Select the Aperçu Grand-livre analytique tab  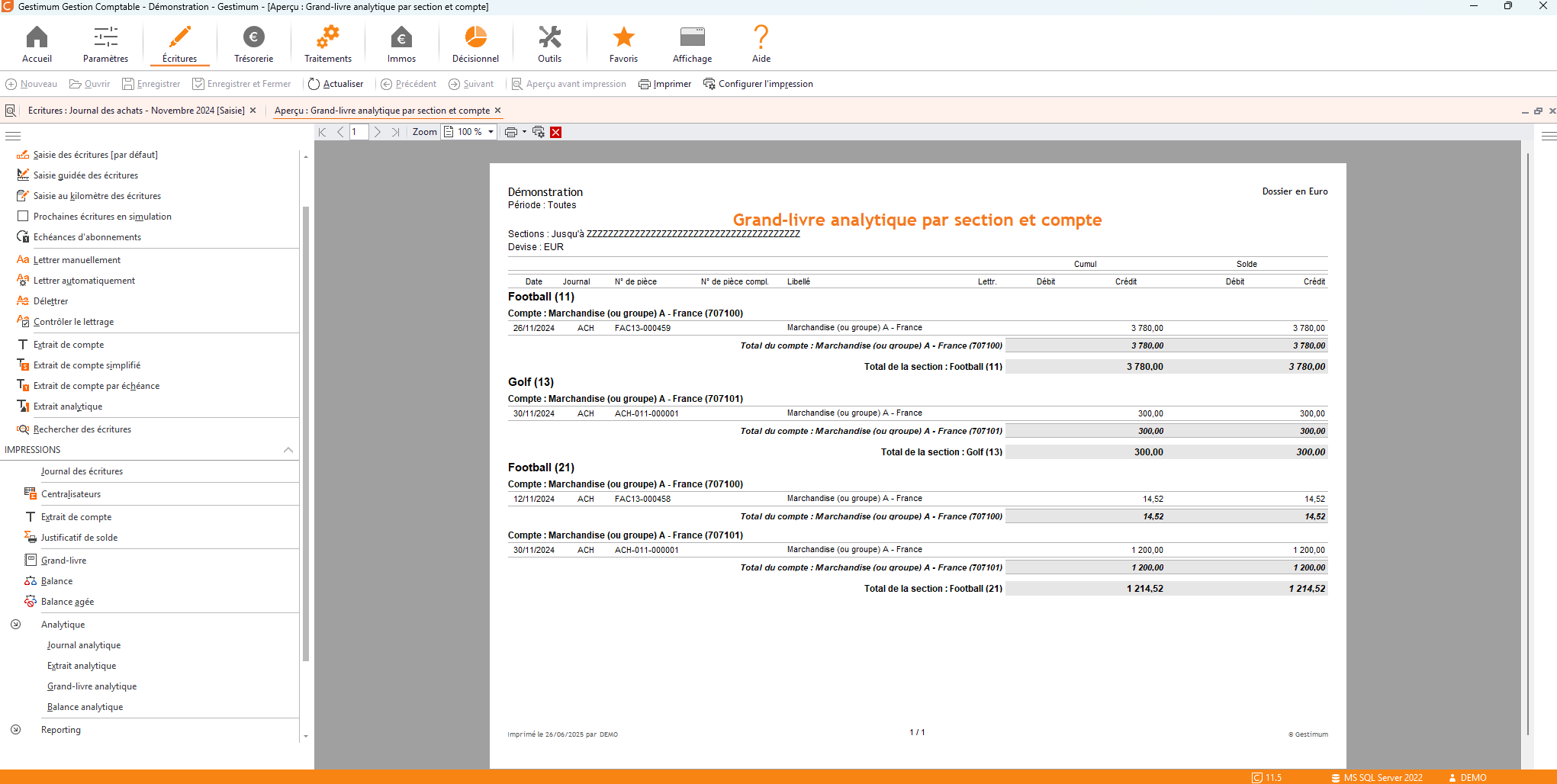point(381,111)
